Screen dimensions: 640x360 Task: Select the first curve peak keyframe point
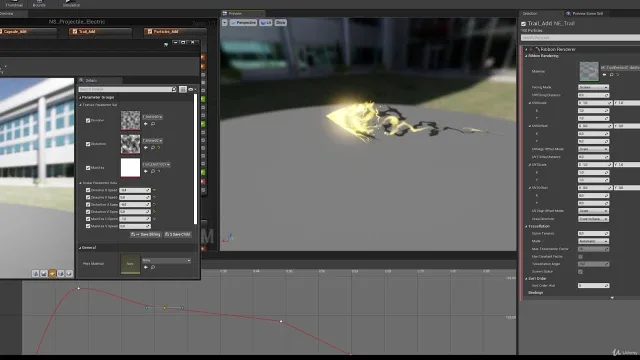click(79, 289)
